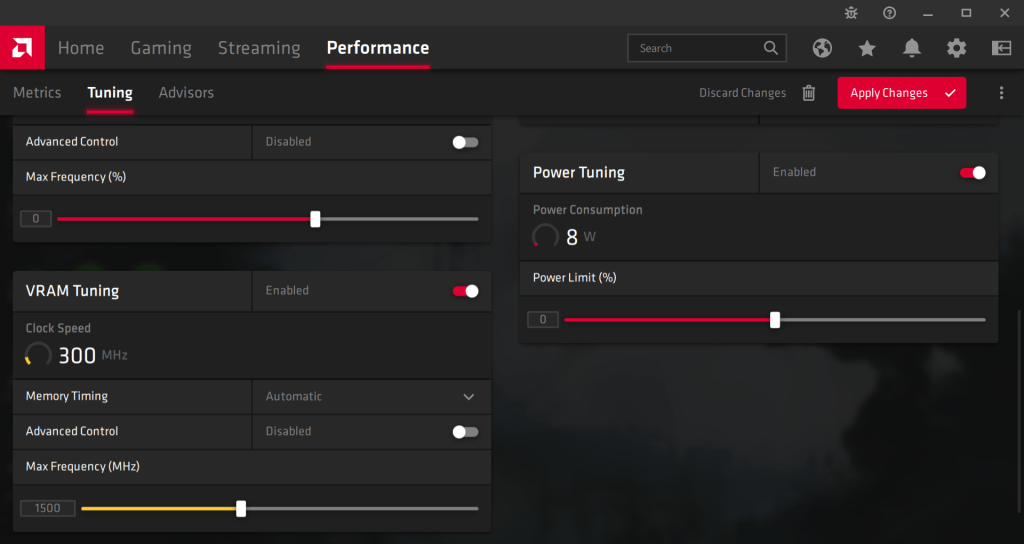This screenshot has height=544, width=1024.
Task: Expand the Memory Timing dropdown
Action: pos(468,397)
